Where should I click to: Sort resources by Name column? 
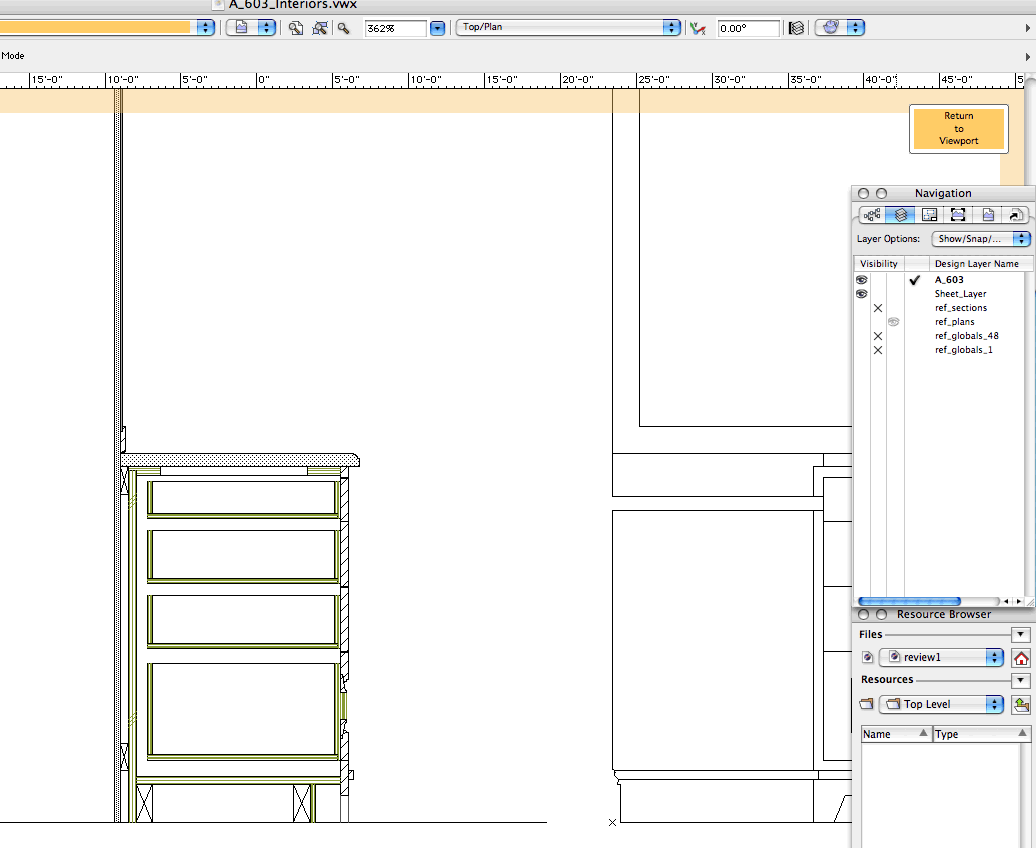pyautogui.click(x=895, y=734)
